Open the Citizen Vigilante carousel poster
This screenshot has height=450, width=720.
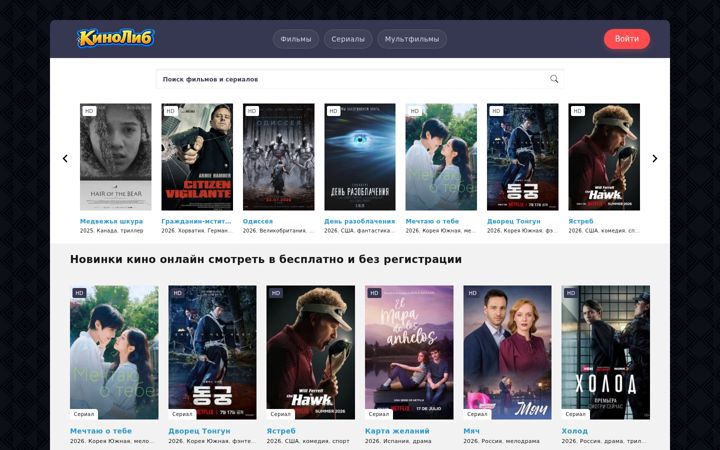197,157
